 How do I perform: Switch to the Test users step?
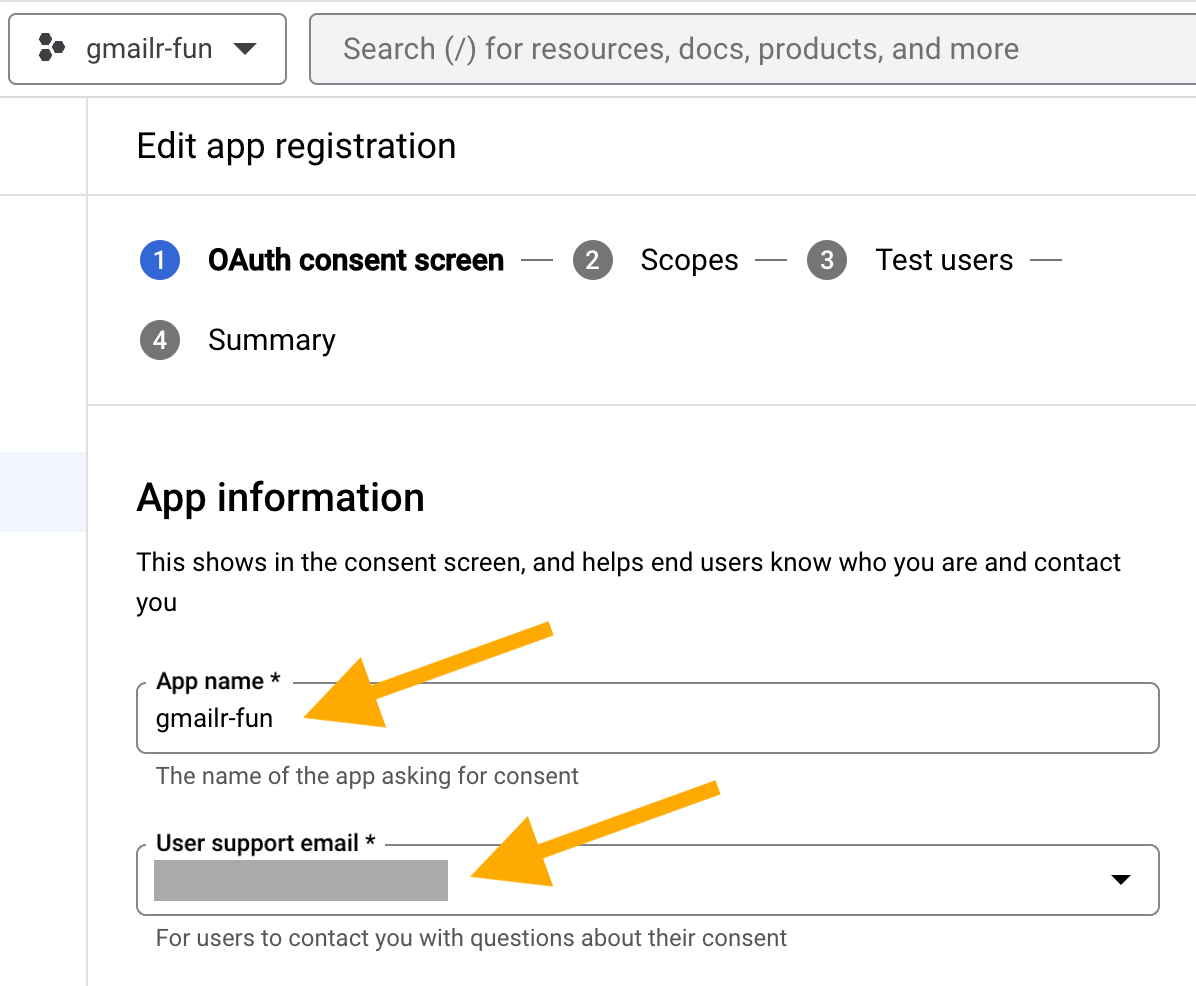tap(944, 260)
